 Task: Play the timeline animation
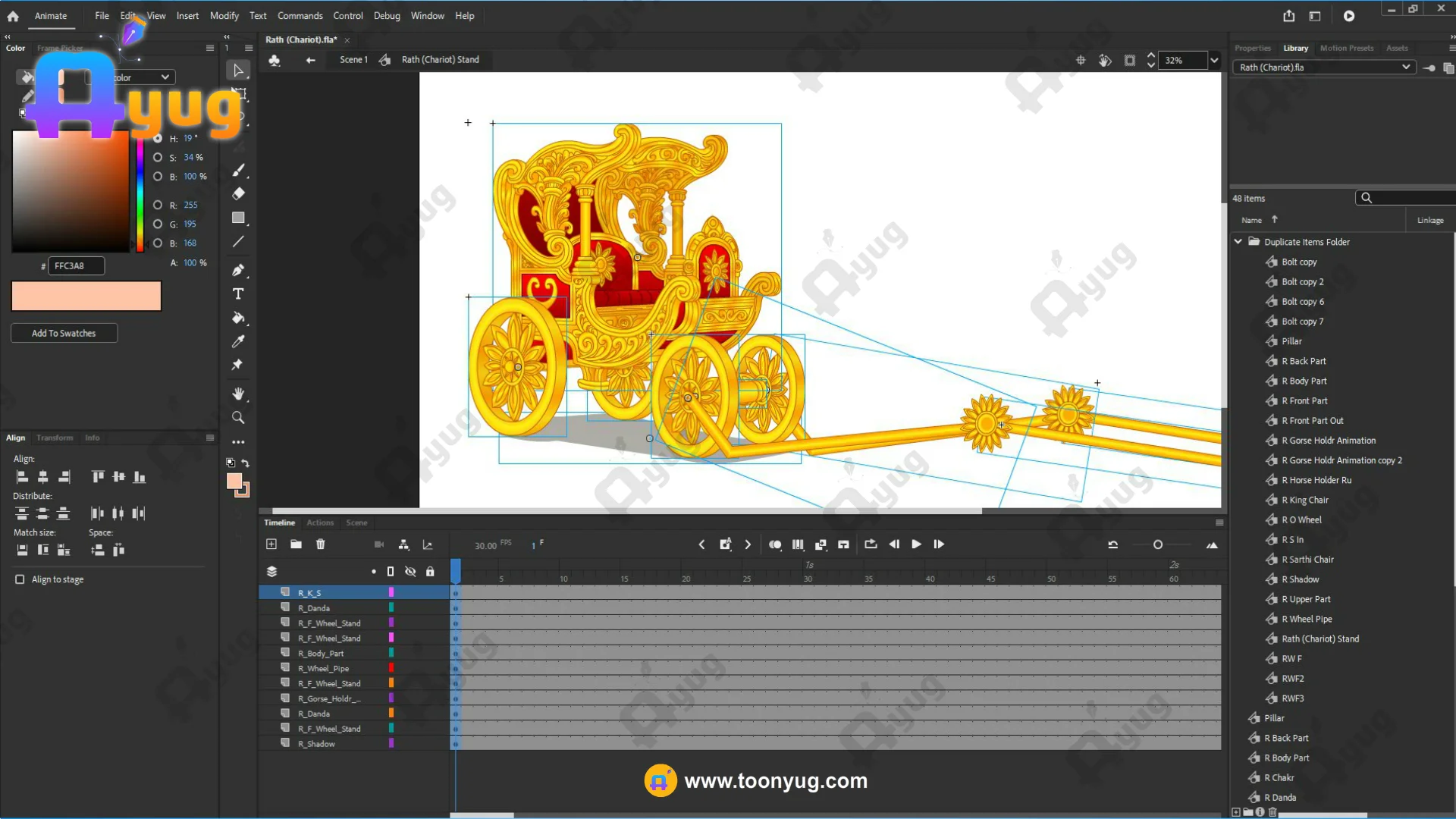tap(916, 544)
